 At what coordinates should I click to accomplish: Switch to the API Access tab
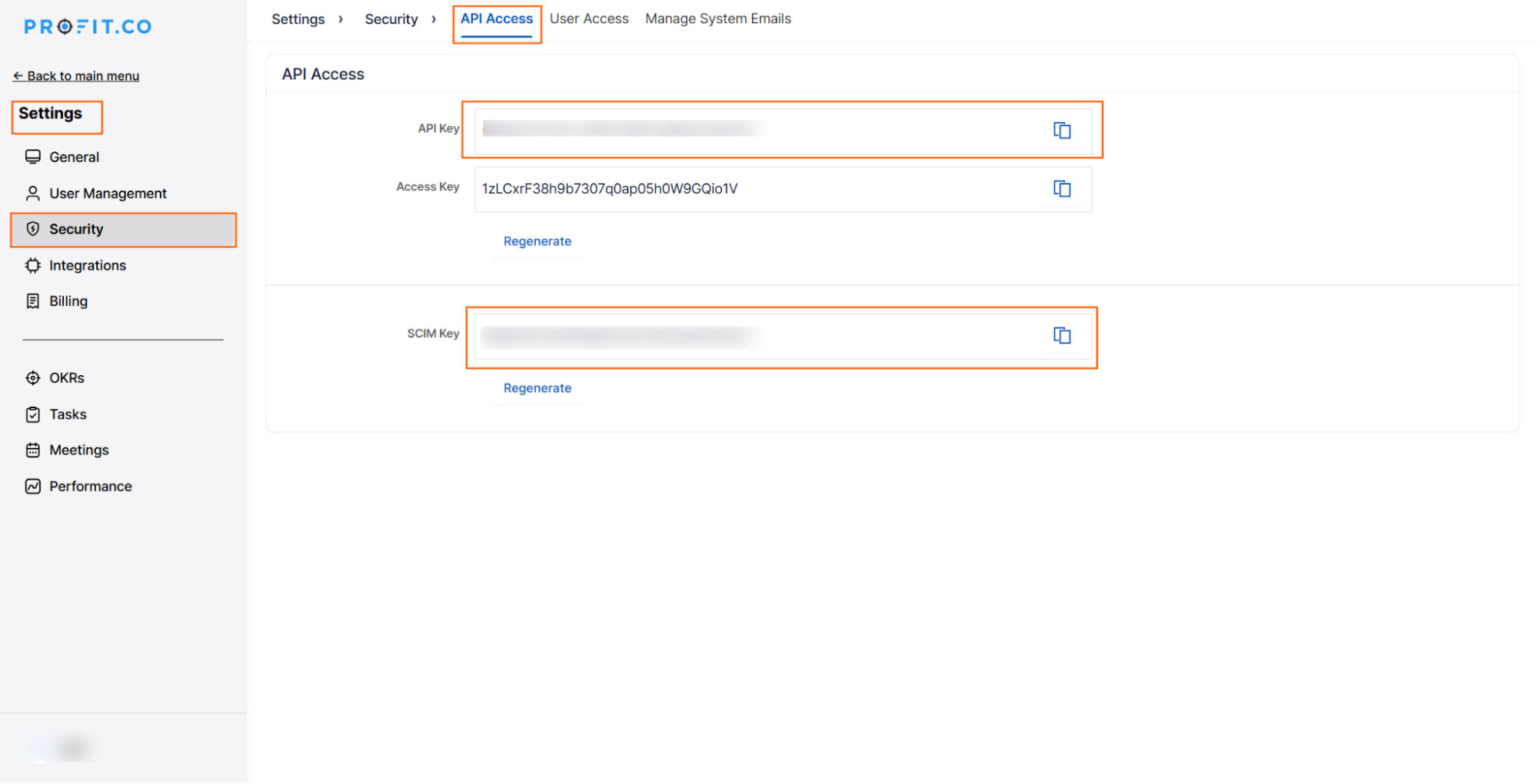[x=497, y=19]
